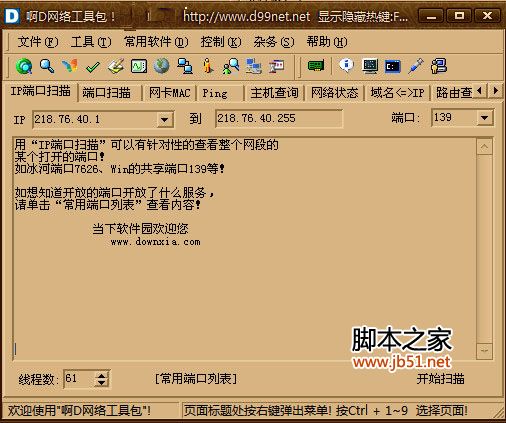
Task: Close the 啊D网络工具包 window
Action: click(x=487, y=16)
